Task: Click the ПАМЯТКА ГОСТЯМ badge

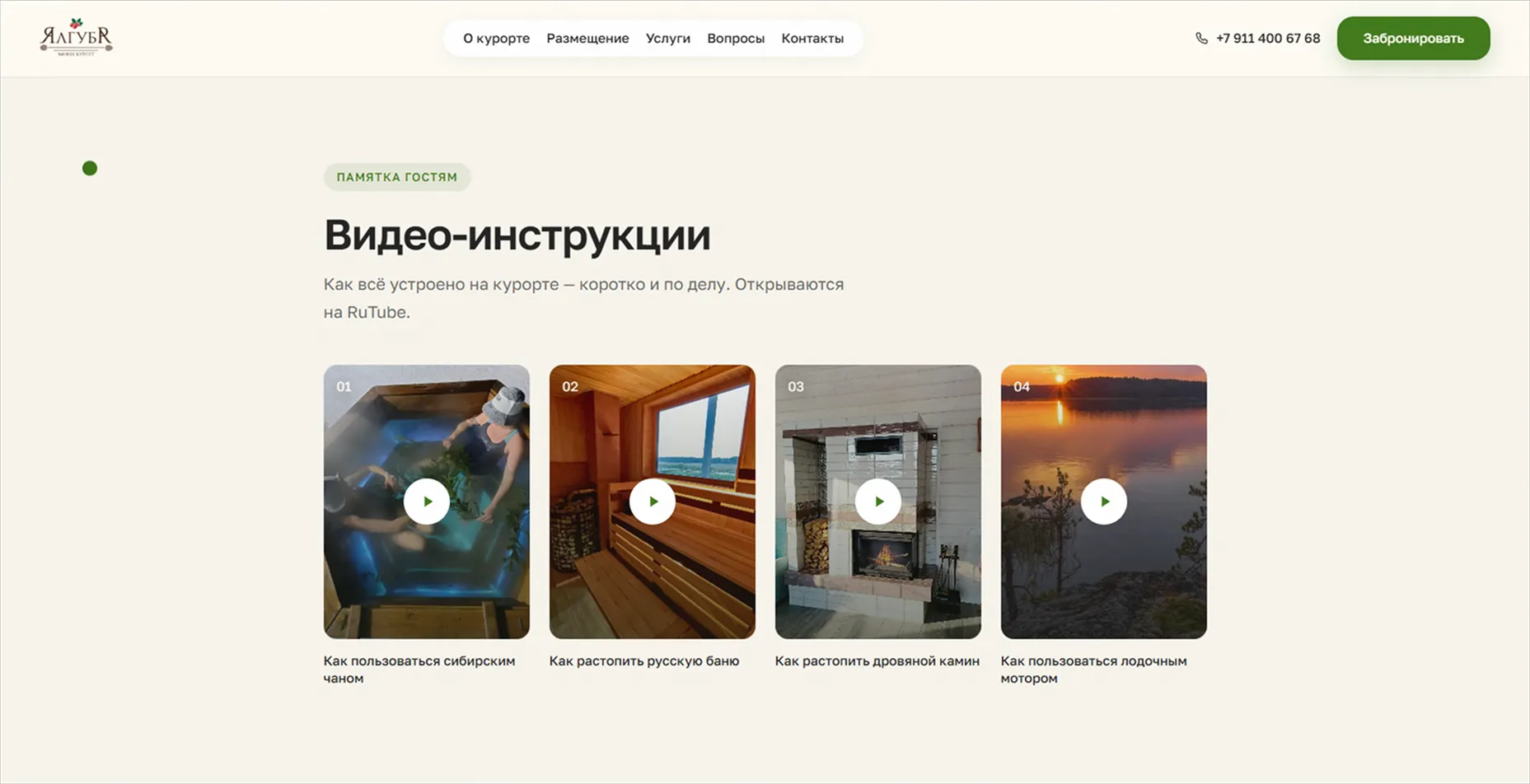Action: [x=397, y=177]
